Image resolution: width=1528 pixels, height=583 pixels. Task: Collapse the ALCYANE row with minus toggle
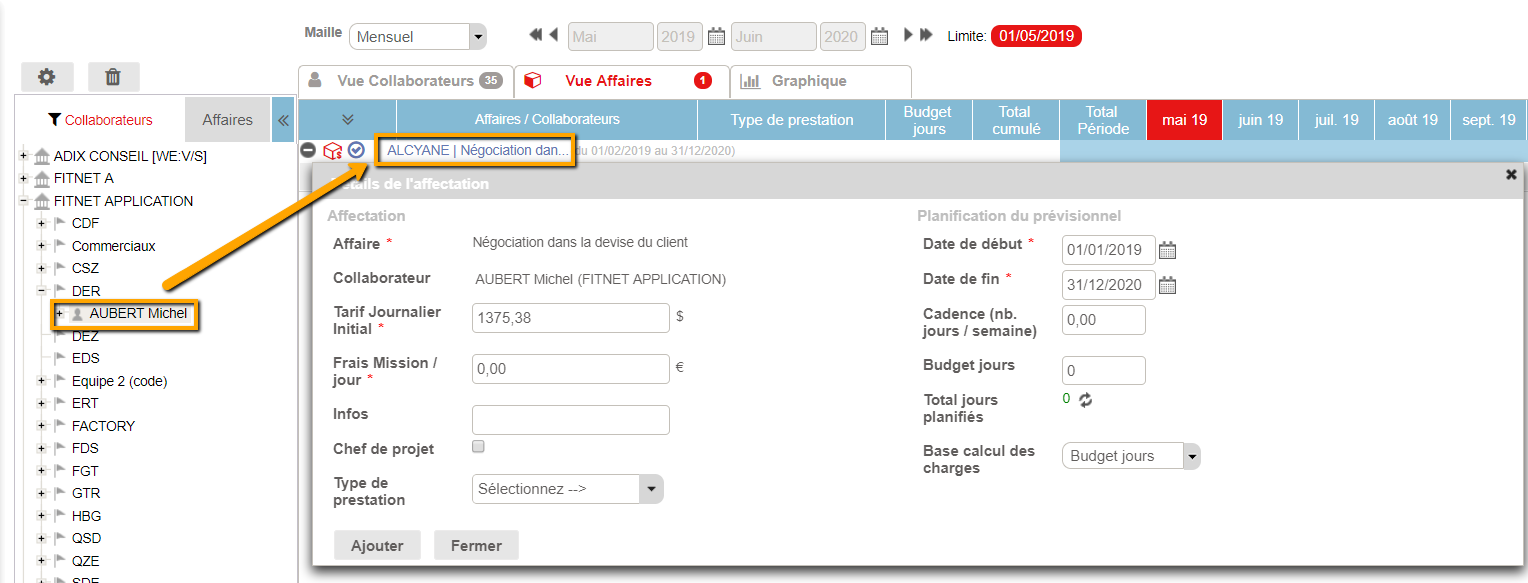point(308,151)
